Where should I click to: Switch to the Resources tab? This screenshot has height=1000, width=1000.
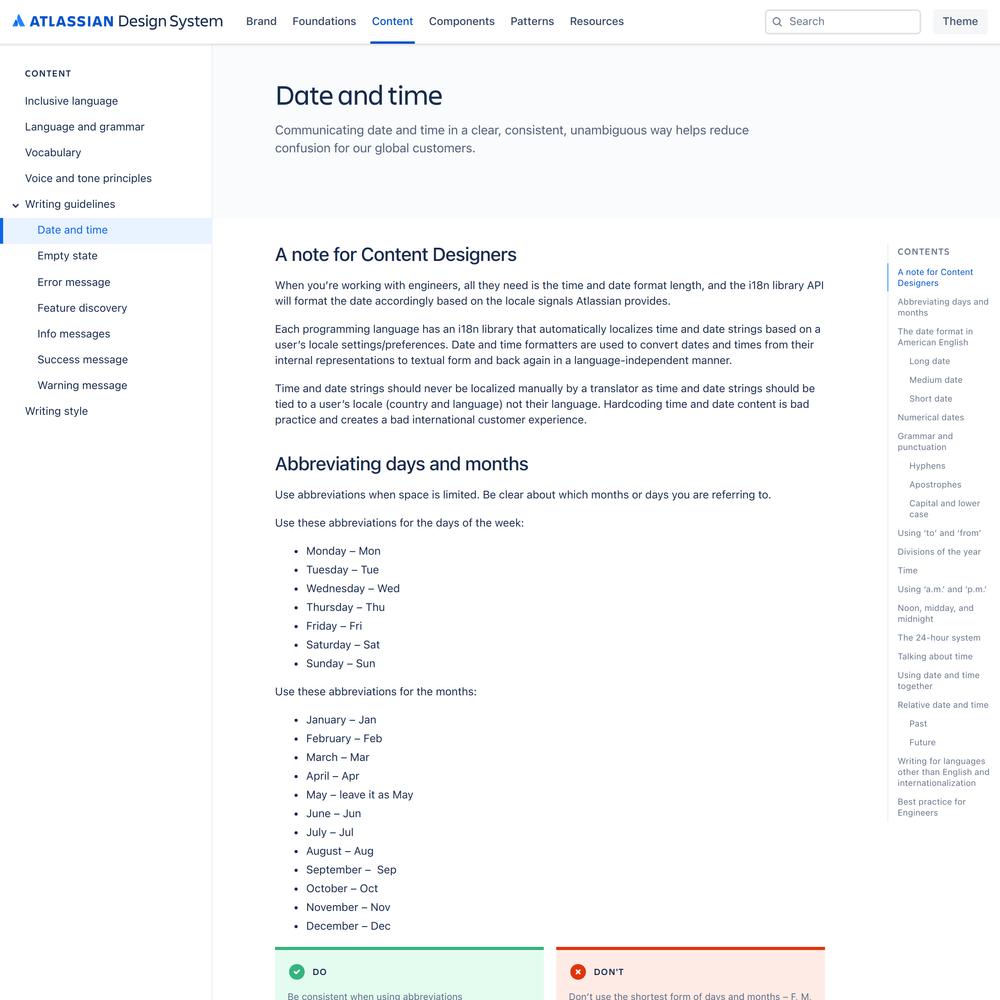(597, 21)
